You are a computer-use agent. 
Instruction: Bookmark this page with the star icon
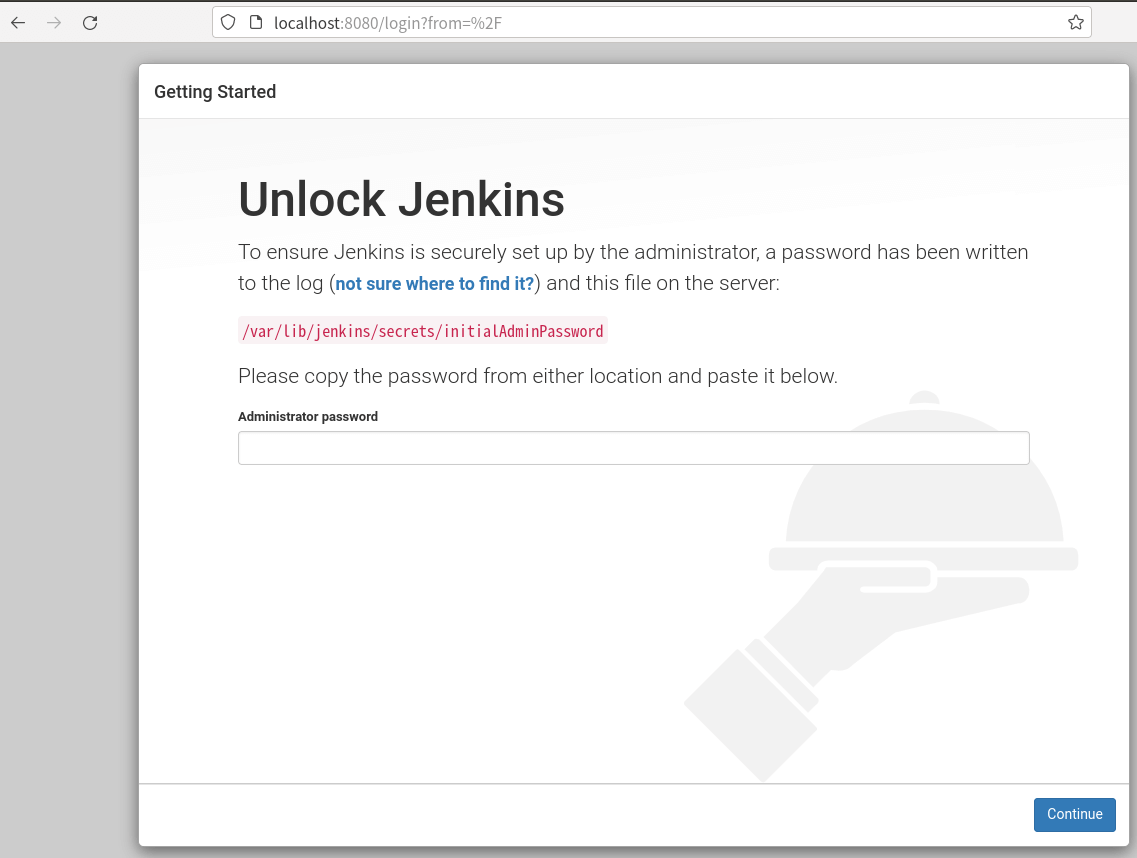point(1075,22)
